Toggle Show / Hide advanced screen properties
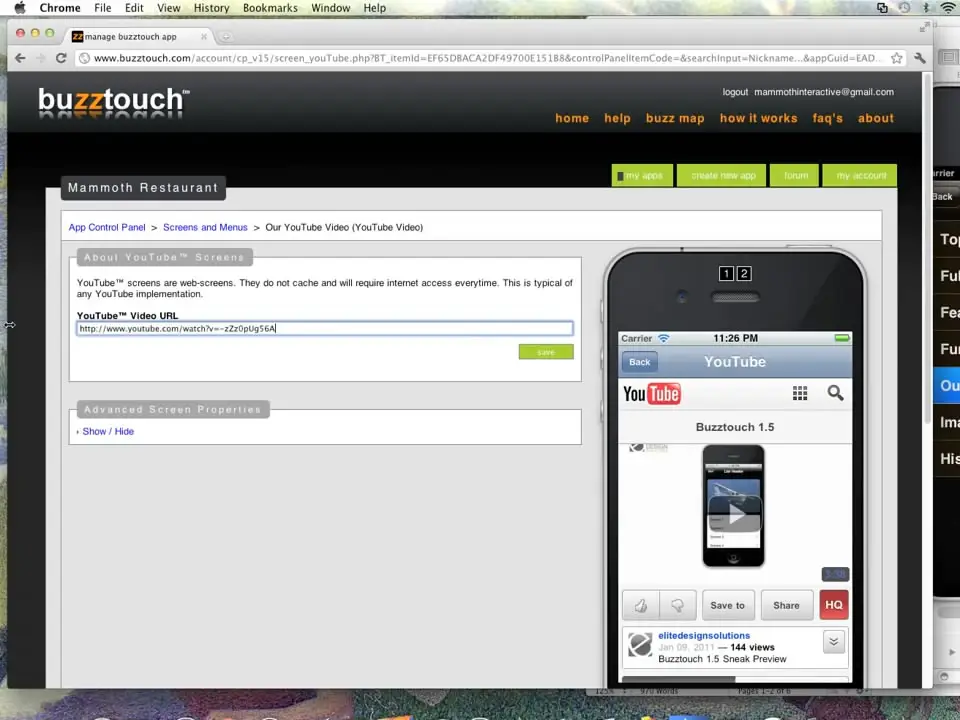The width and height of the screenshot is (960, 720). tap(108, 432)
